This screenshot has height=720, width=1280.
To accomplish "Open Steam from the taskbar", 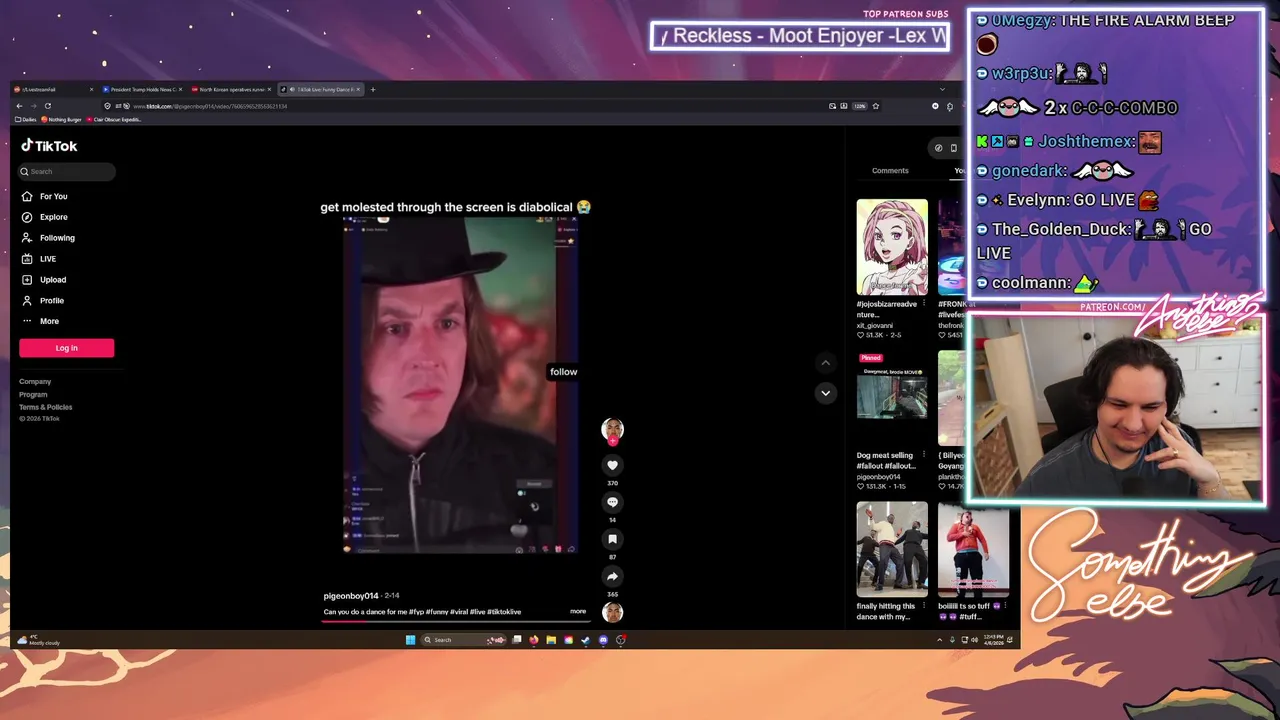I will [x=586, y=640].
